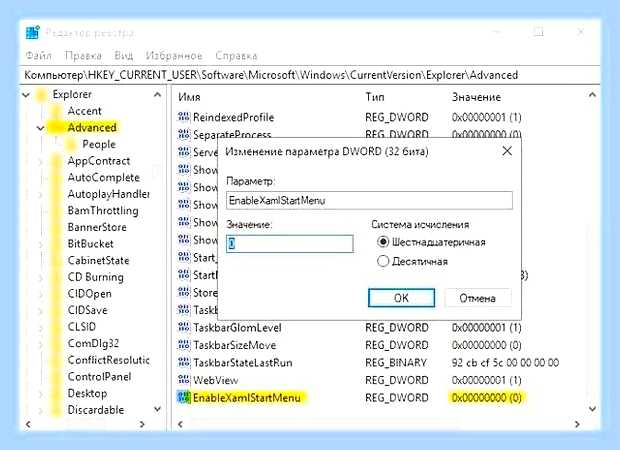Viewport: 620px width, 450px height.
Task: Expand the Discardable tree node
Action: [x=40, y=410]
